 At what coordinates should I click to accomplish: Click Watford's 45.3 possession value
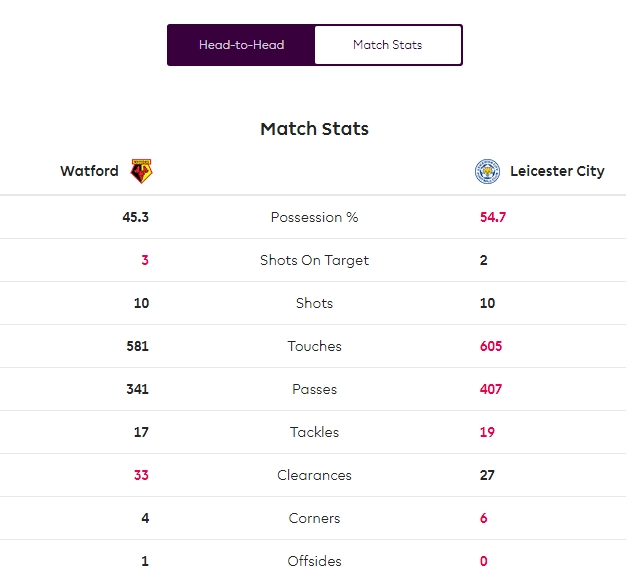pyautogui.click(x=136, y=217)
